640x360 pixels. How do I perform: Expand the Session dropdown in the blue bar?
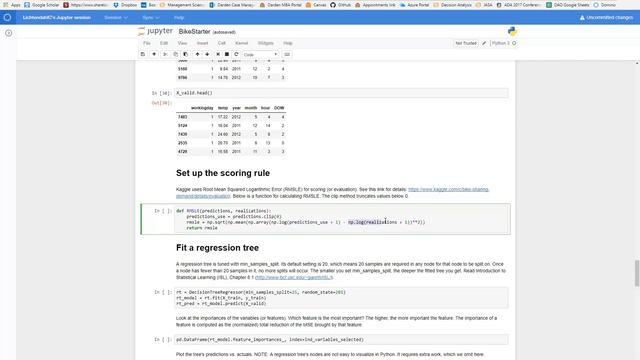(x=116, y=18)
